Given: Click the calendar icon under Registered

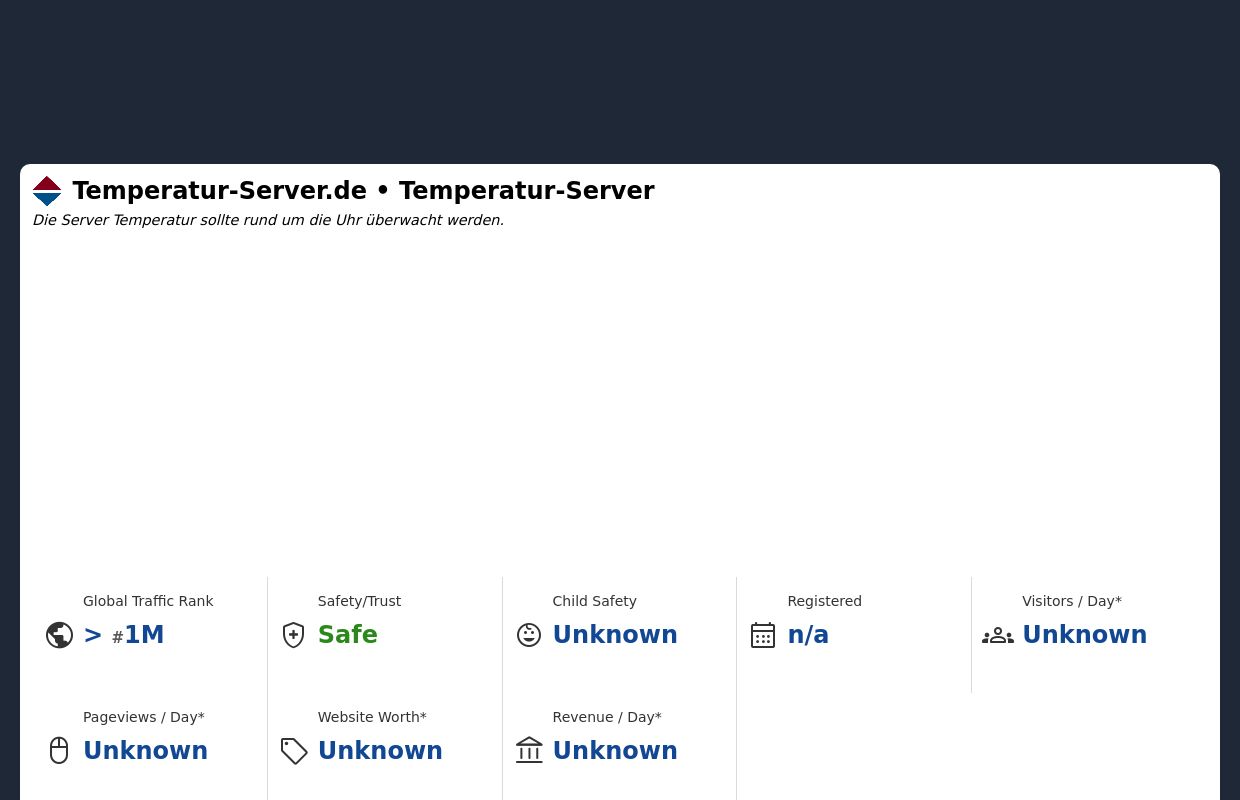Looking at the screenshot, I should pos(763,635).
